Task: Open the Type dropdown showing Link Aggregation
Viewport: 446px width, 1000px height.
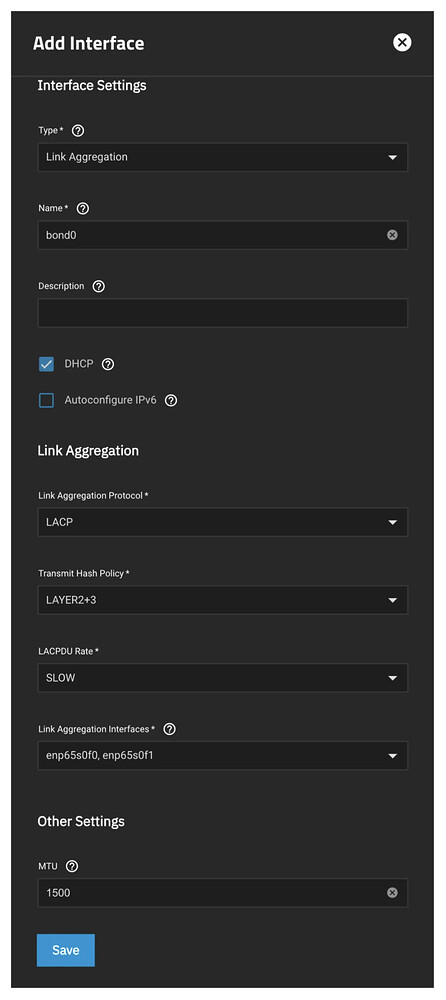Action: [223, 157]
